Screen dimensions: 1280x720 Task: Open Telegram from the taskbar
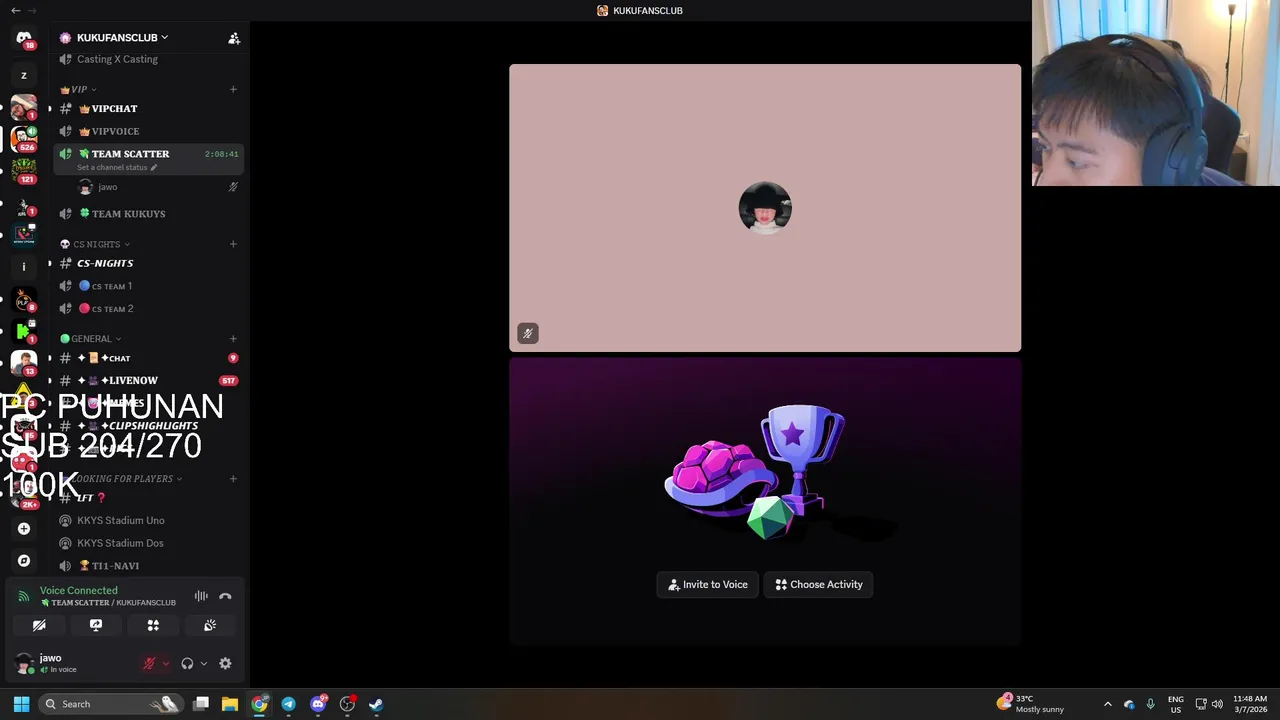pos(288,704)
